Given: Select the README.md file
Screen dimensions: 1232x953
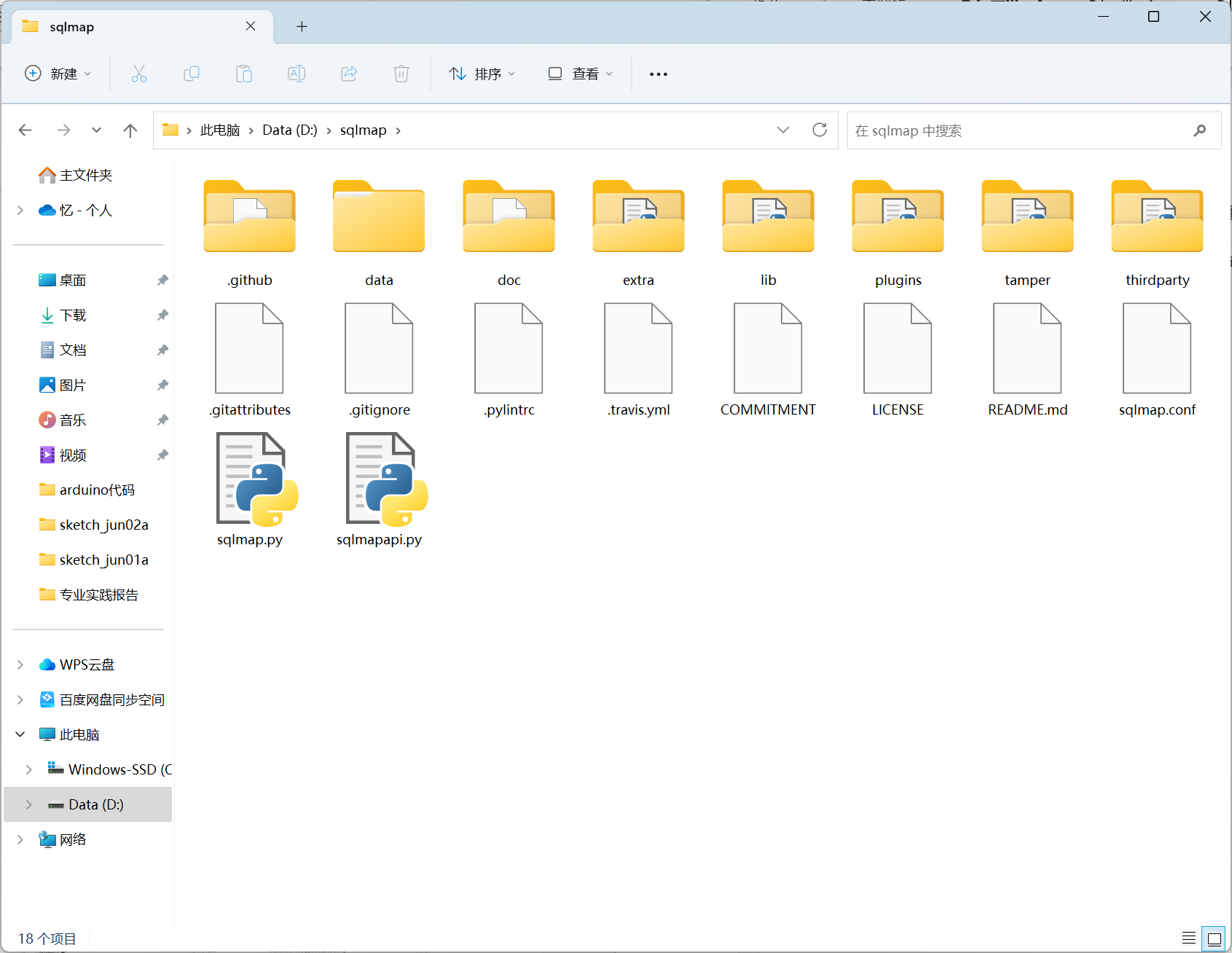Looking at the screenshot, I should click(x=1028, y=360).
